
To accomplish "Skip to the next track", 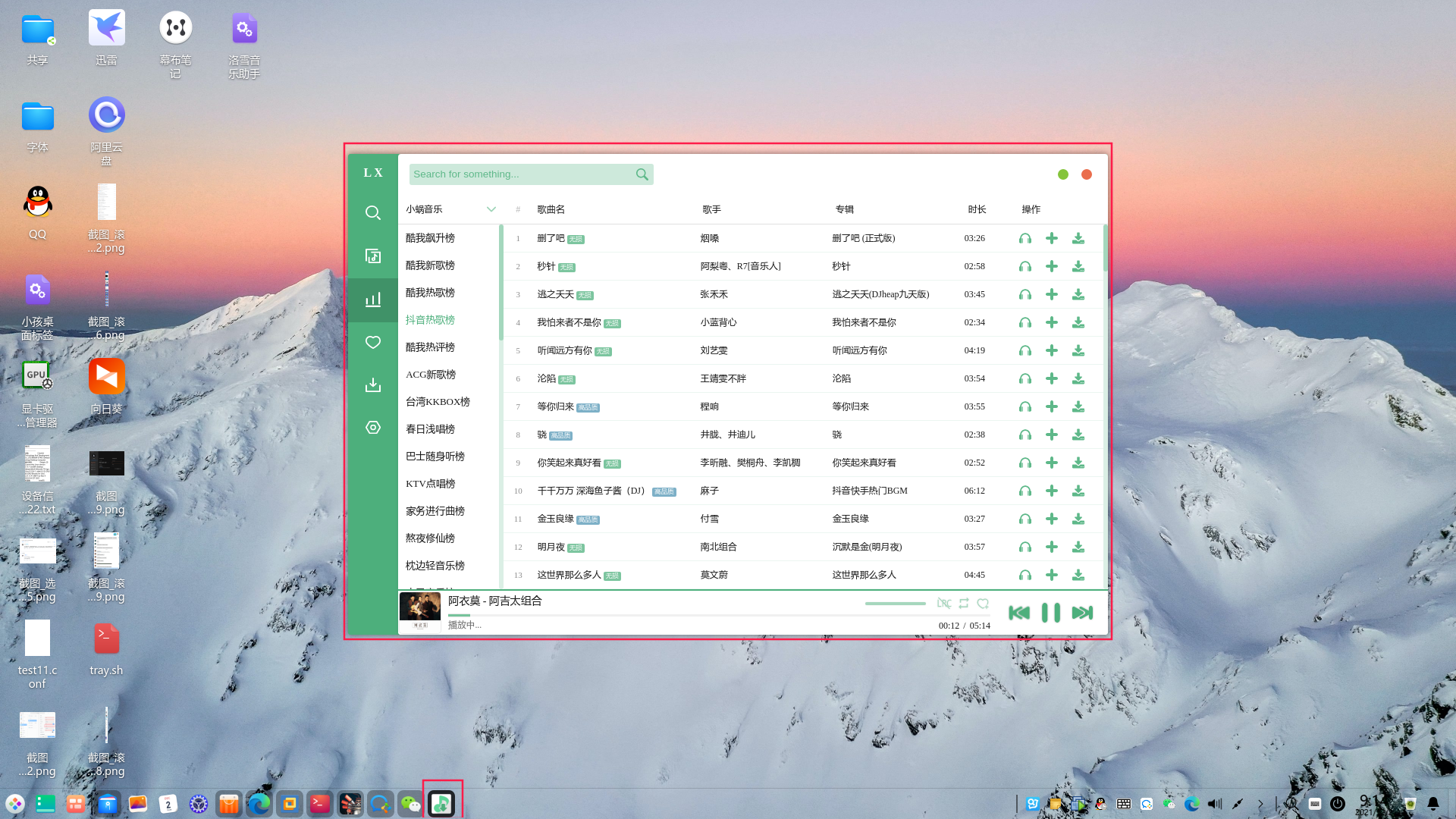I will [1082, 613].
